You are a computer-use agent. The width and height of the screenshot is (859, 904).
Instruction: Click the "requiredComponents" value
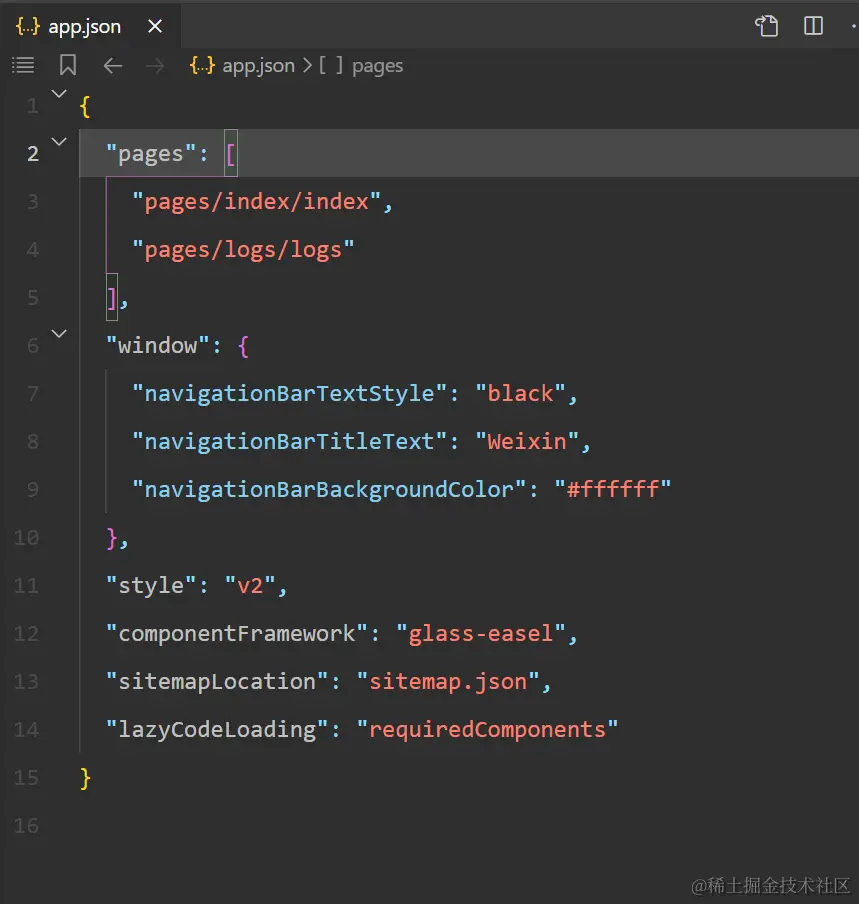click(487, 730)
